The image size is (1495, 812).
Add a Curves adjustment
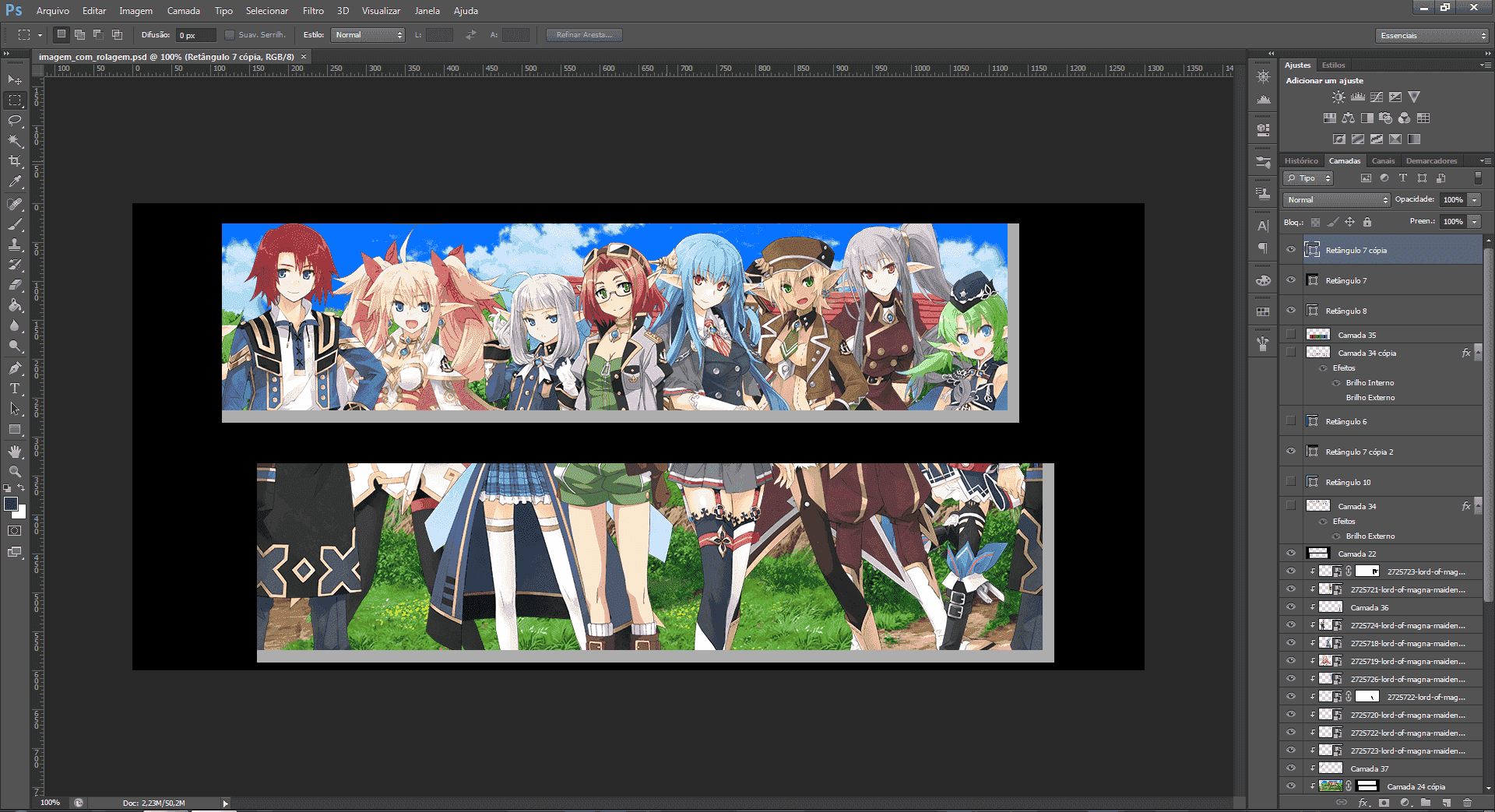[1377, 97]
